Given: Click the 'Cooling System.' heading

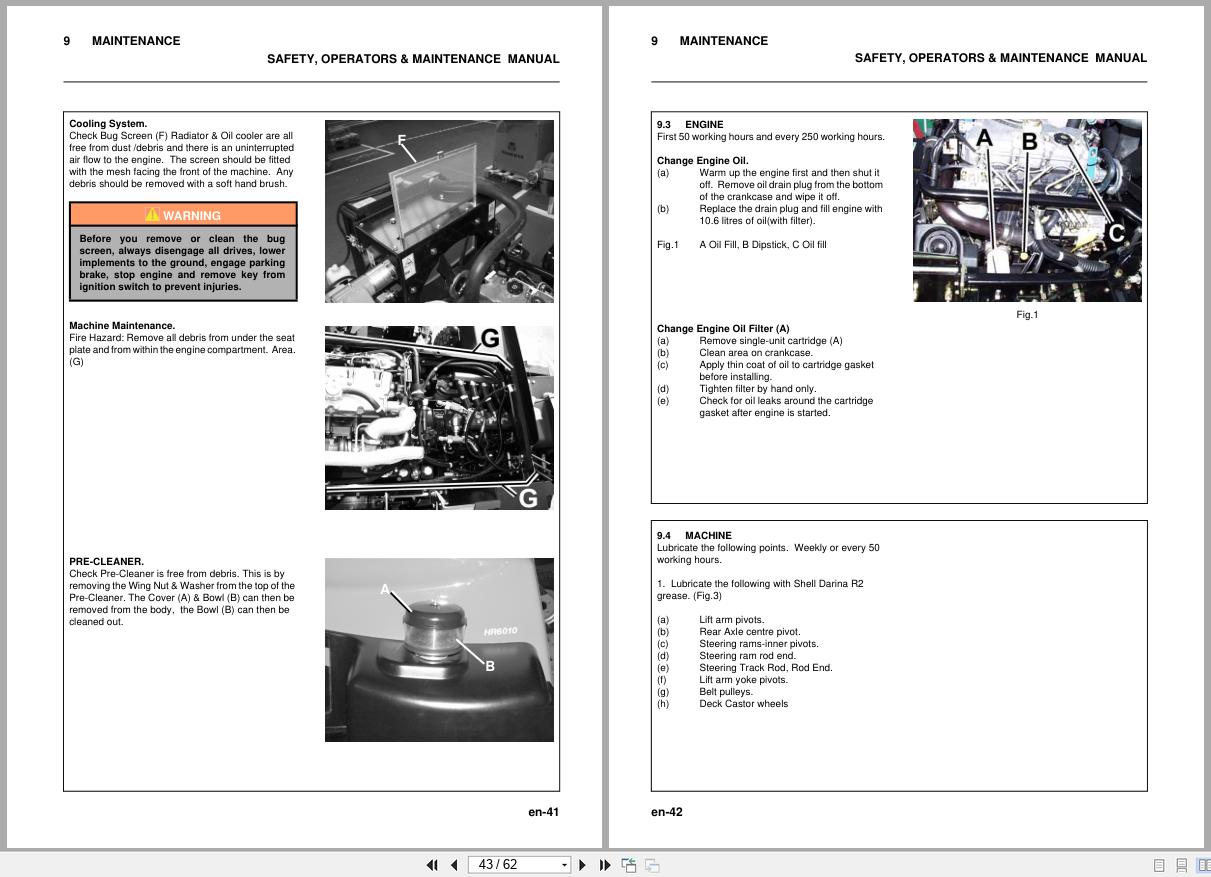Looking at the screenshot, I should click(x=108, y=124).
